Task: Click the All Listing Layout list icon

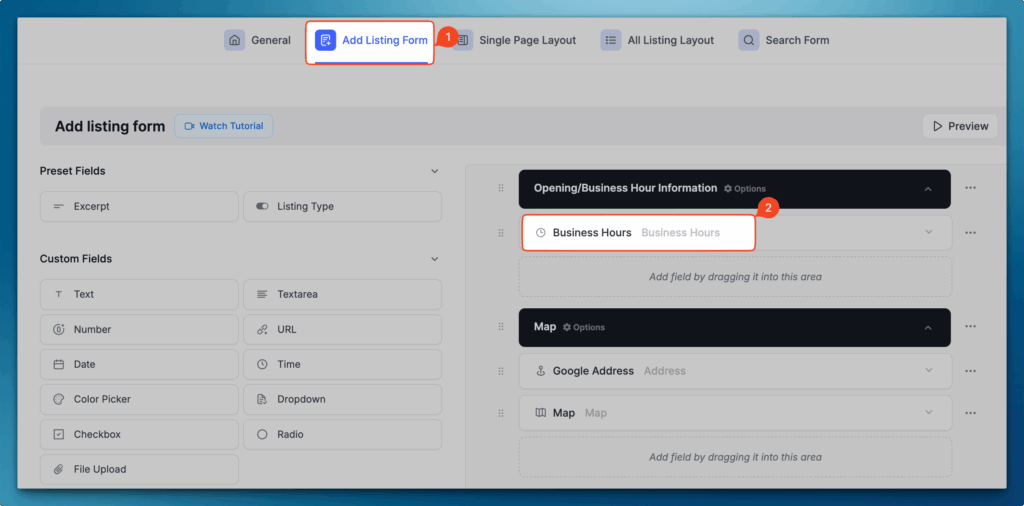Action: coord(611,41)
